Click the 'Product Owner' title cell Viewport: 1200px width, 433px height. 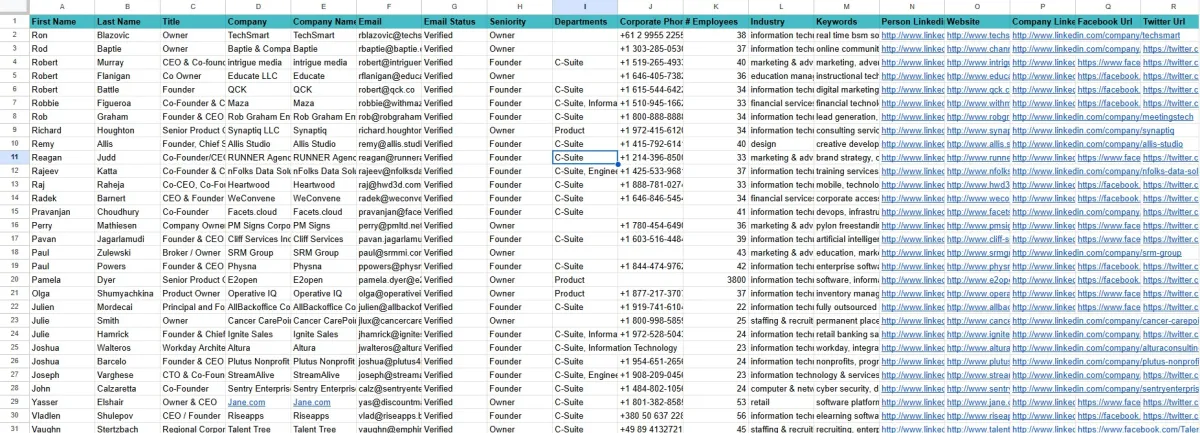click(193, 294)
